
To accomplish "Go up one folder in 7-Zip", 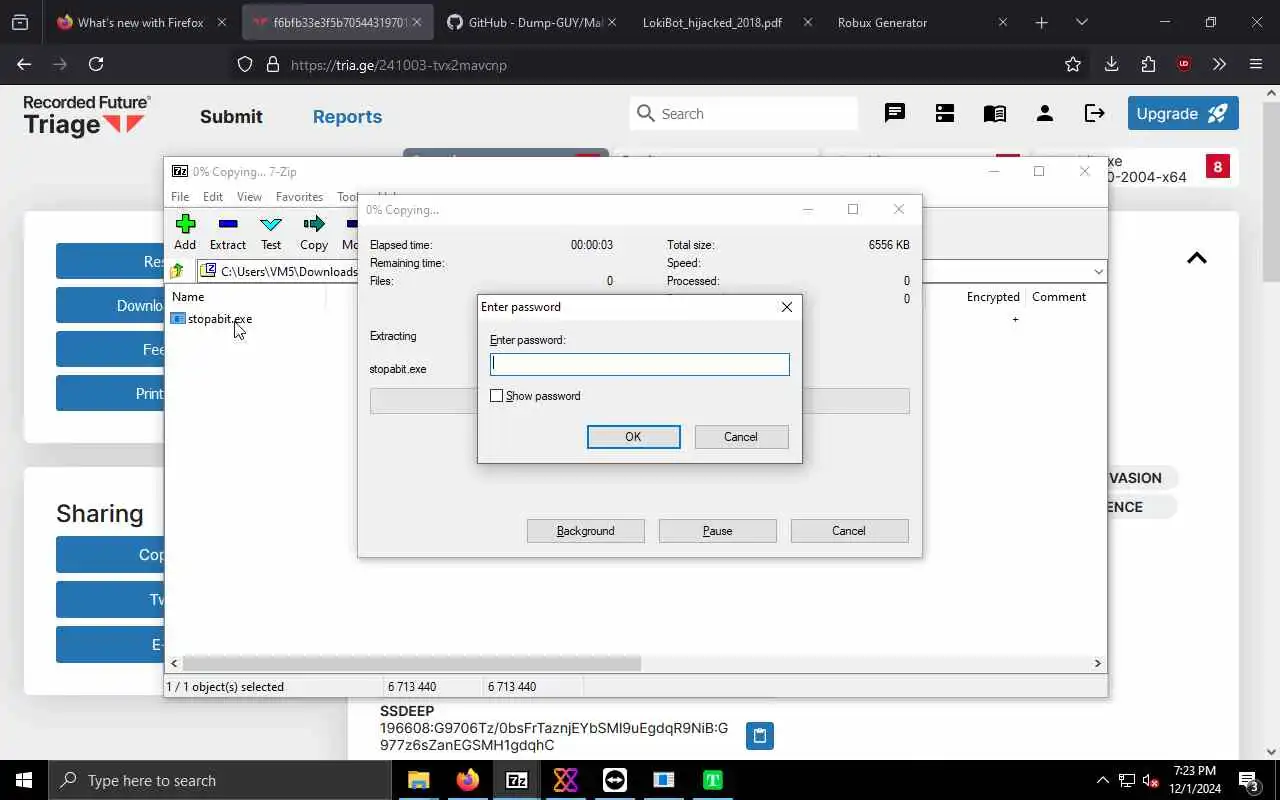I will [x=177, y=271].
